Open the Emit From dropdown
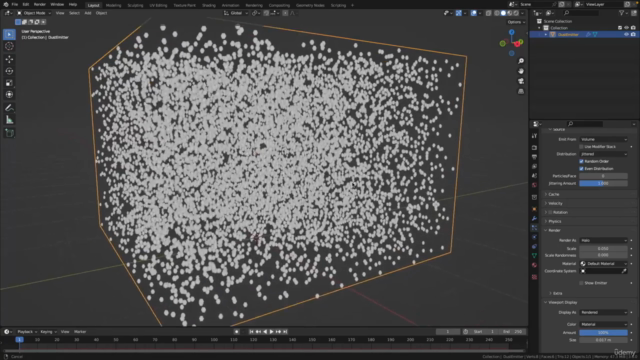Viewport: 640px width, 360px height. [x=604, y=139]
